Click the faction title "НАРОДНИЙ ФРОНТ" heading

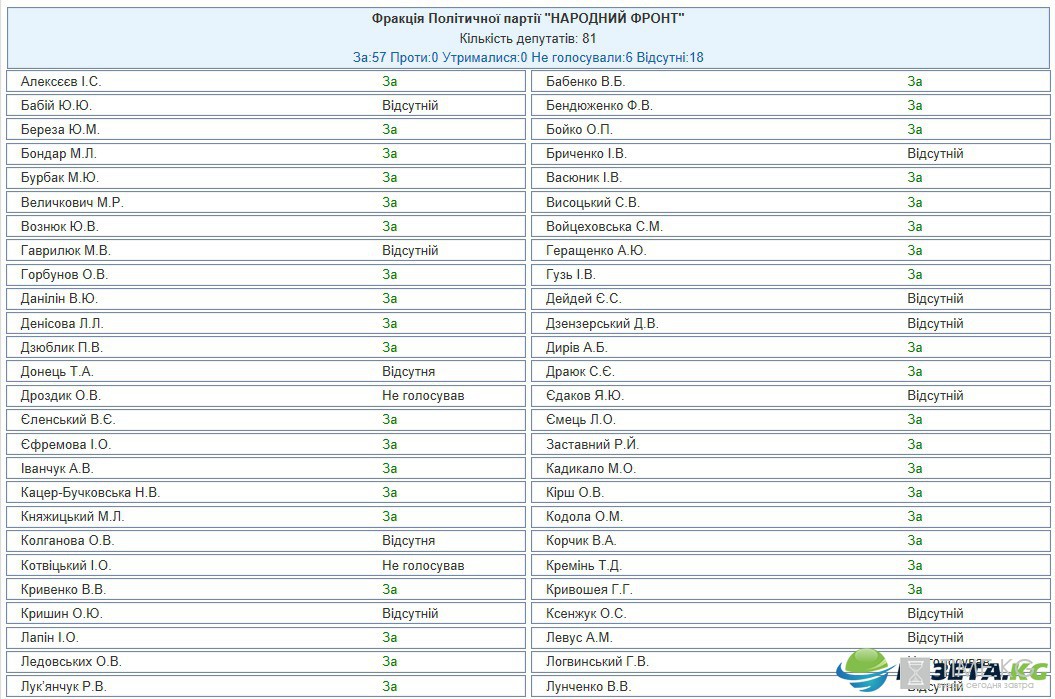tap(528, 18)
